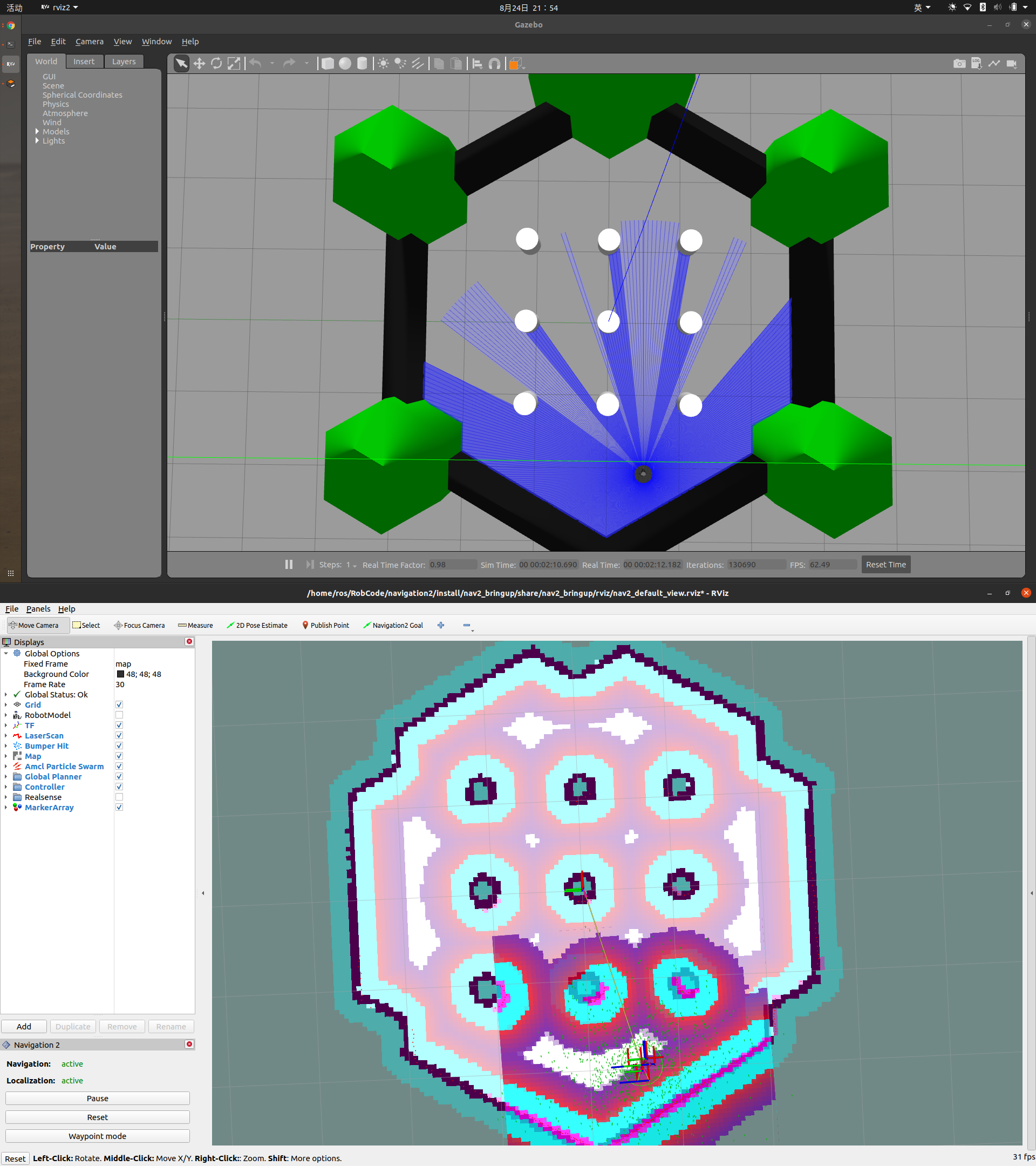Open the Gazebo Camera menu
1036x1166 pixels.
[90, 42]
